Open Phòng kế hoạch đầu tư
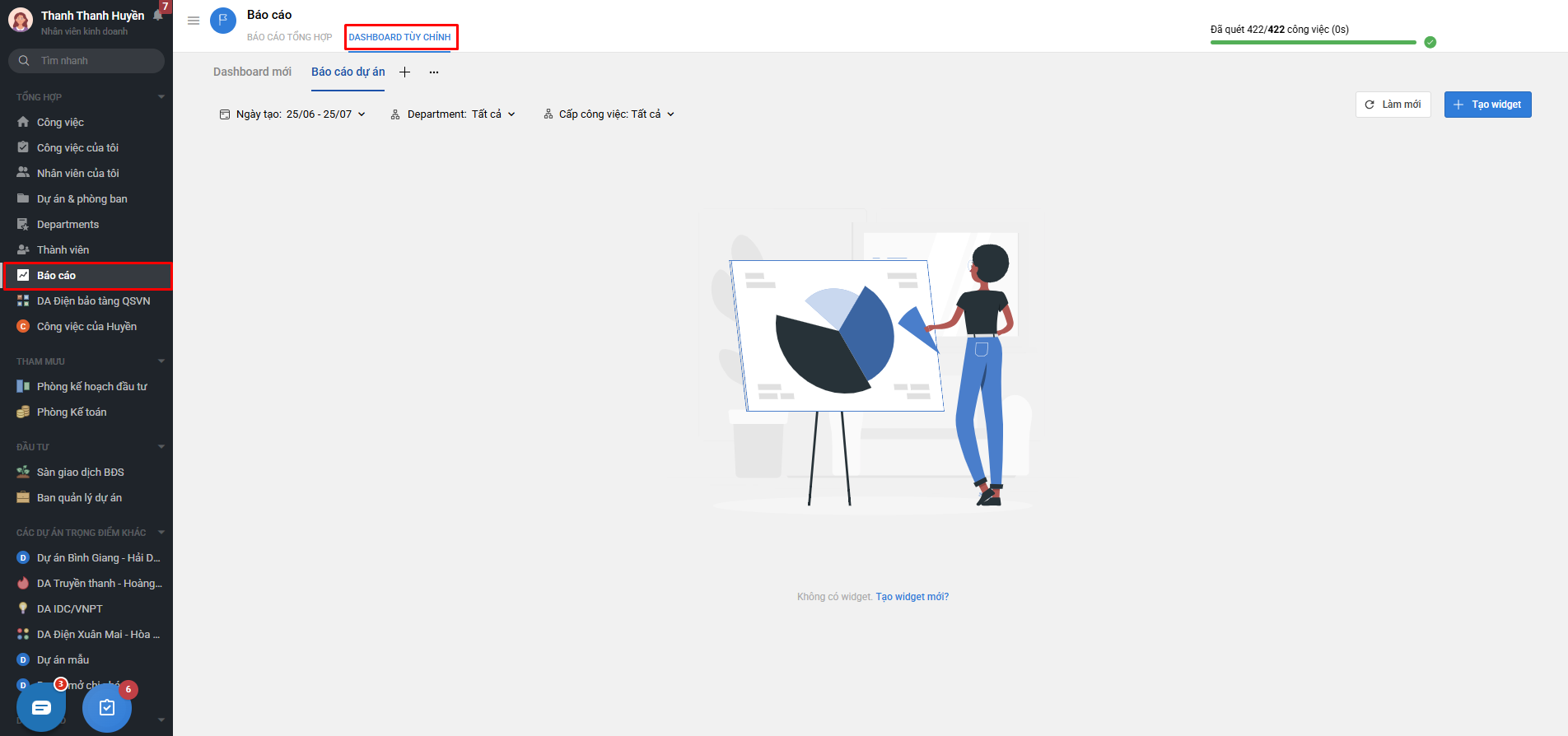The height and width of the screenshot is (736, 1568). (x=86, y=386)
